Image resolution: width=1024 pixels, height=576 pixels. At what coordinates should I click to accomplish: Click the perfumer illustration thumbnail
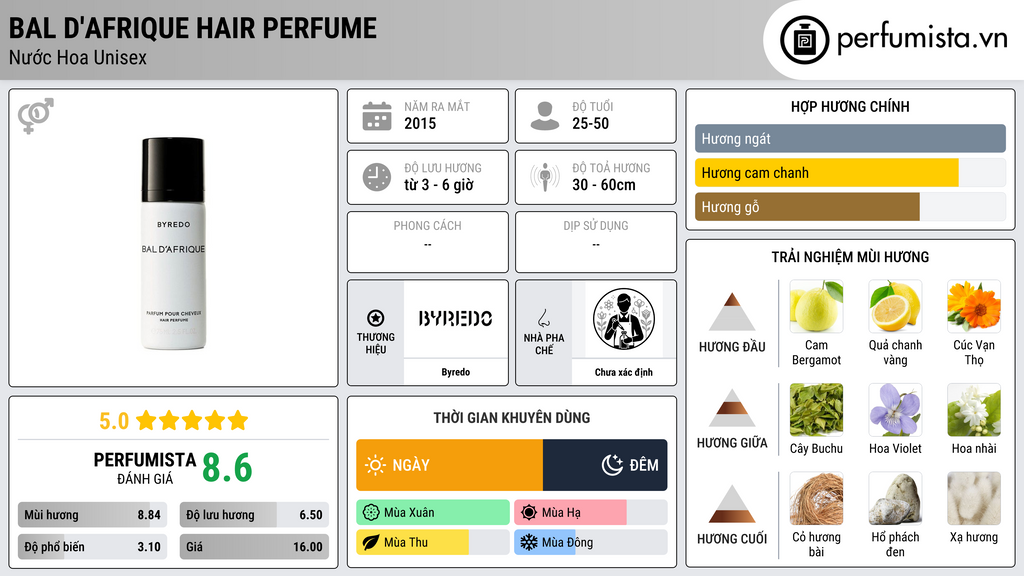(x=624, y=319)
